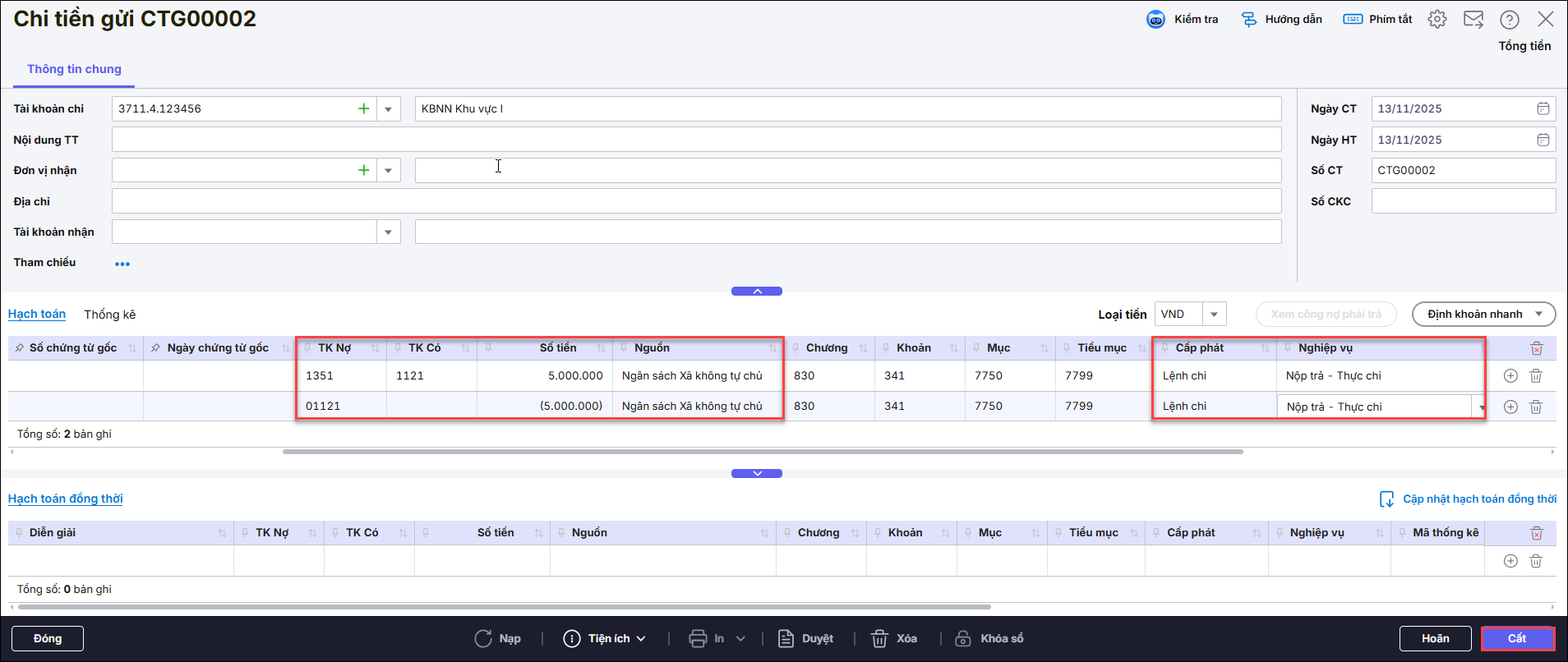1568x662 pixels.
Task: Collapse the general info panel arrow
Action: point(756,291)
